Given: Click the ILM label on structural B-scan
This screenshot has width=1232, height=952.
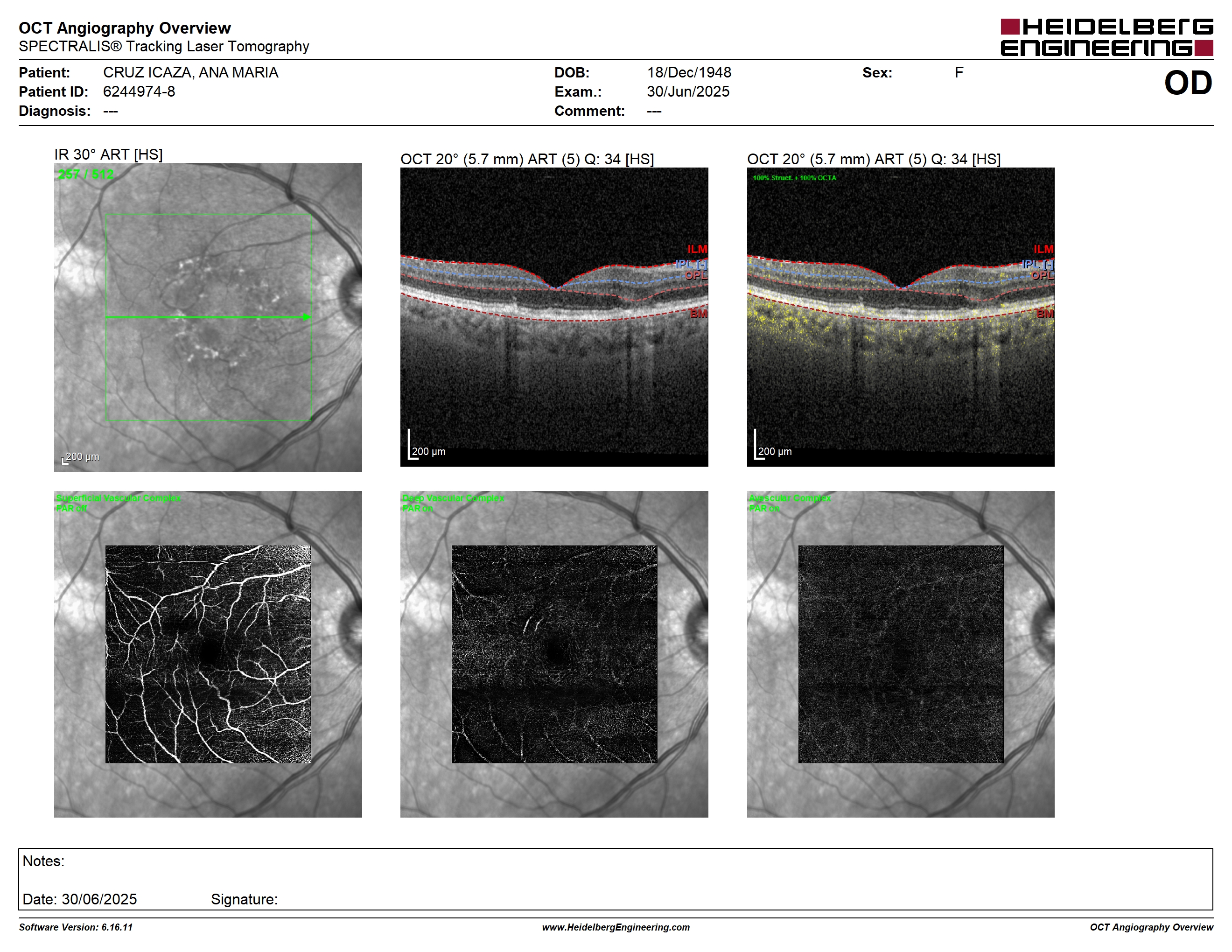Looking at the screenshot, I should [697, 249].
